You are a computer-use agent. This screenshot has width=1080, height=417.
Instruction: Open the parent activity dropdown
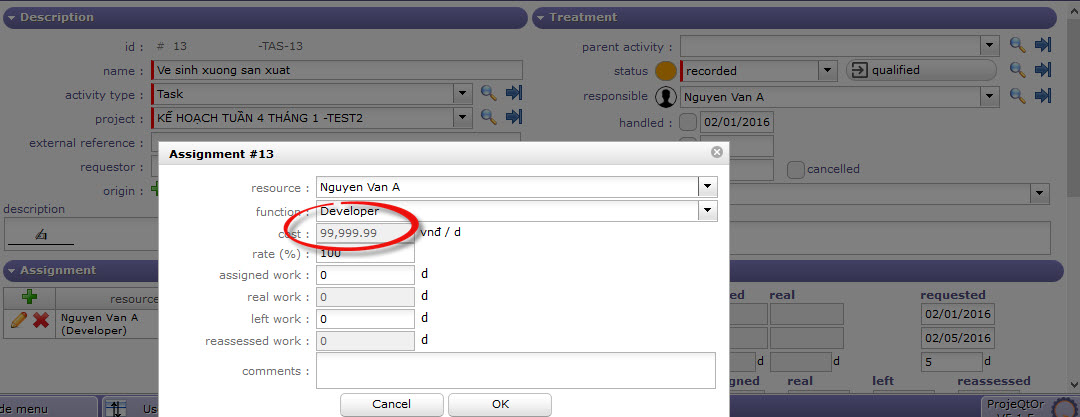pyautogui.click(x=990, y=46)
